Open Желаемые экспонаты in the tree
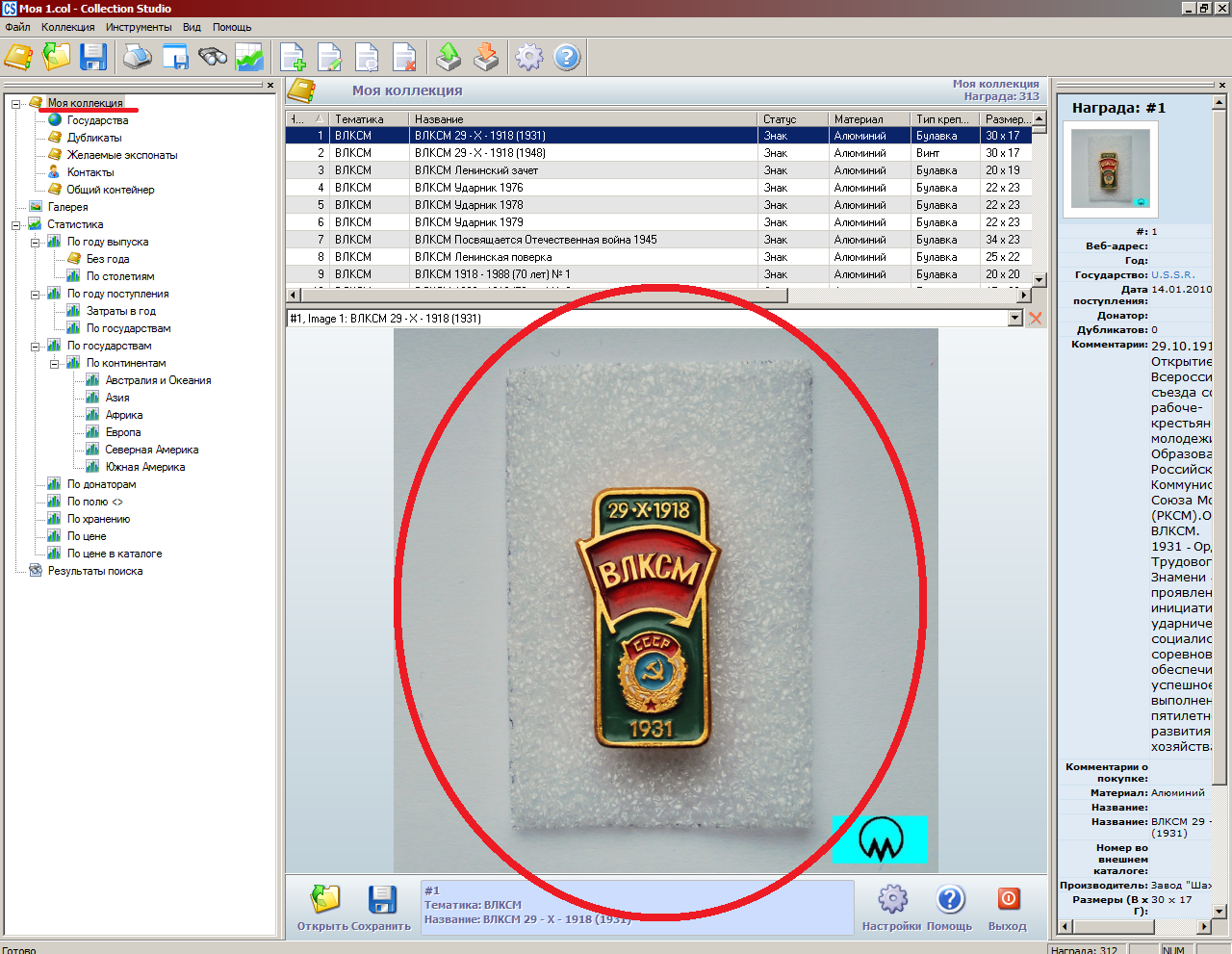Screen dimensions: 1232x954 pos(122,155)
